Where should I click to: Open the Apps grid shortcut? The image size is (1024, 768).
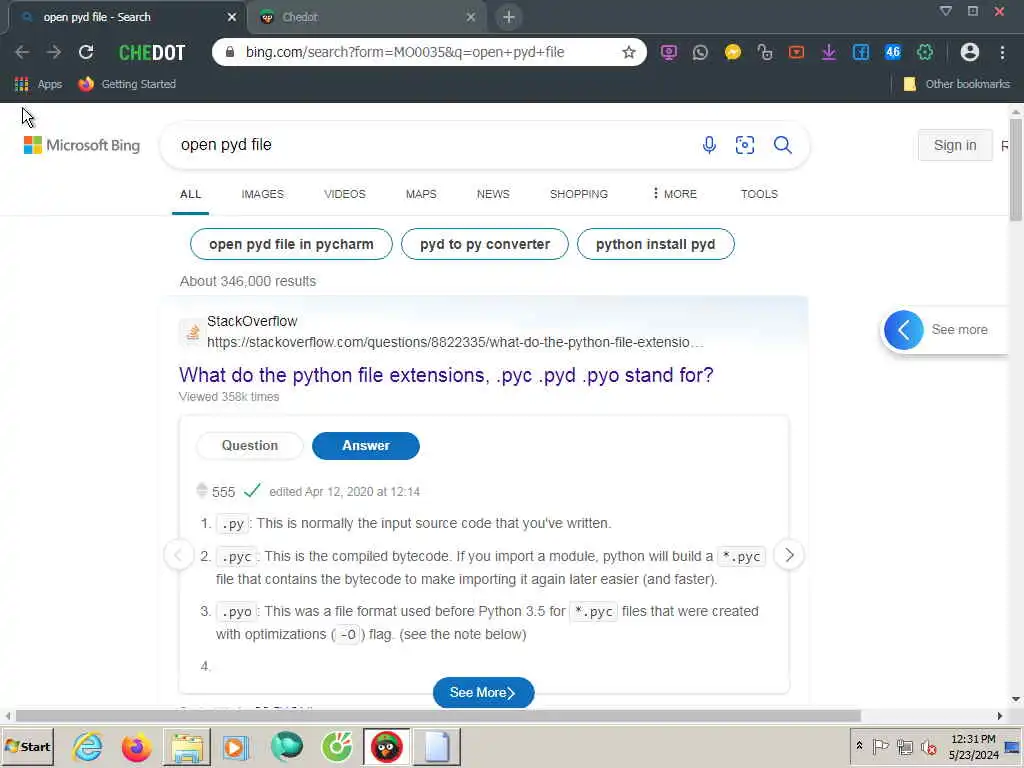coord(38,84)
